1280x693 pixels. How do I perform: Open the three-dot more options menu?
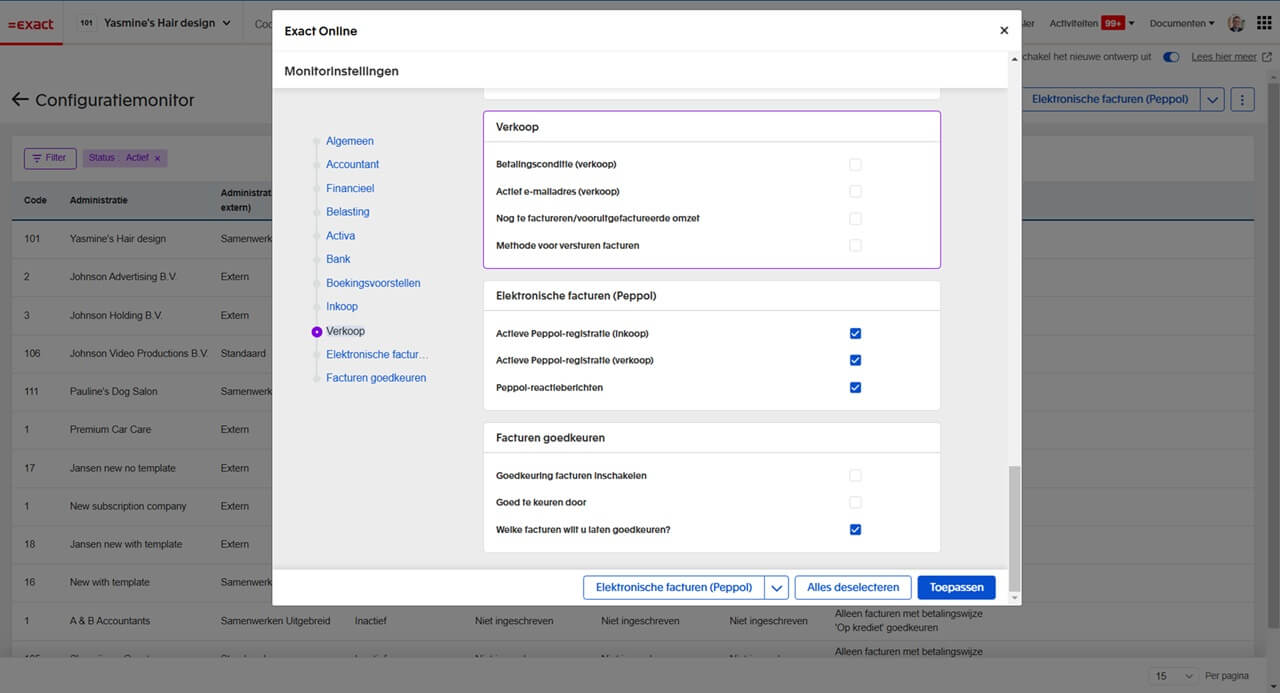(1242, 99)
